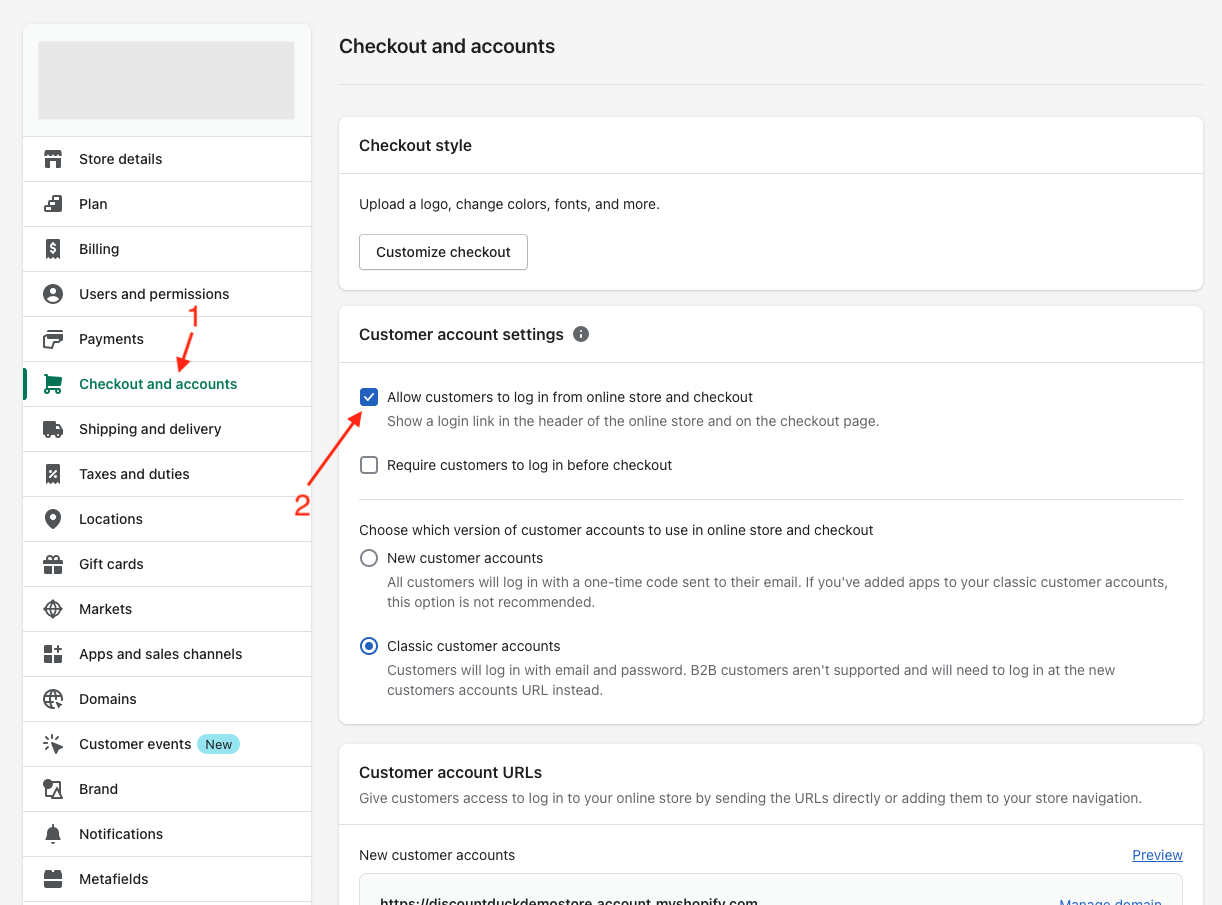Select New customer accounts radio option

[x=369, y=558]
